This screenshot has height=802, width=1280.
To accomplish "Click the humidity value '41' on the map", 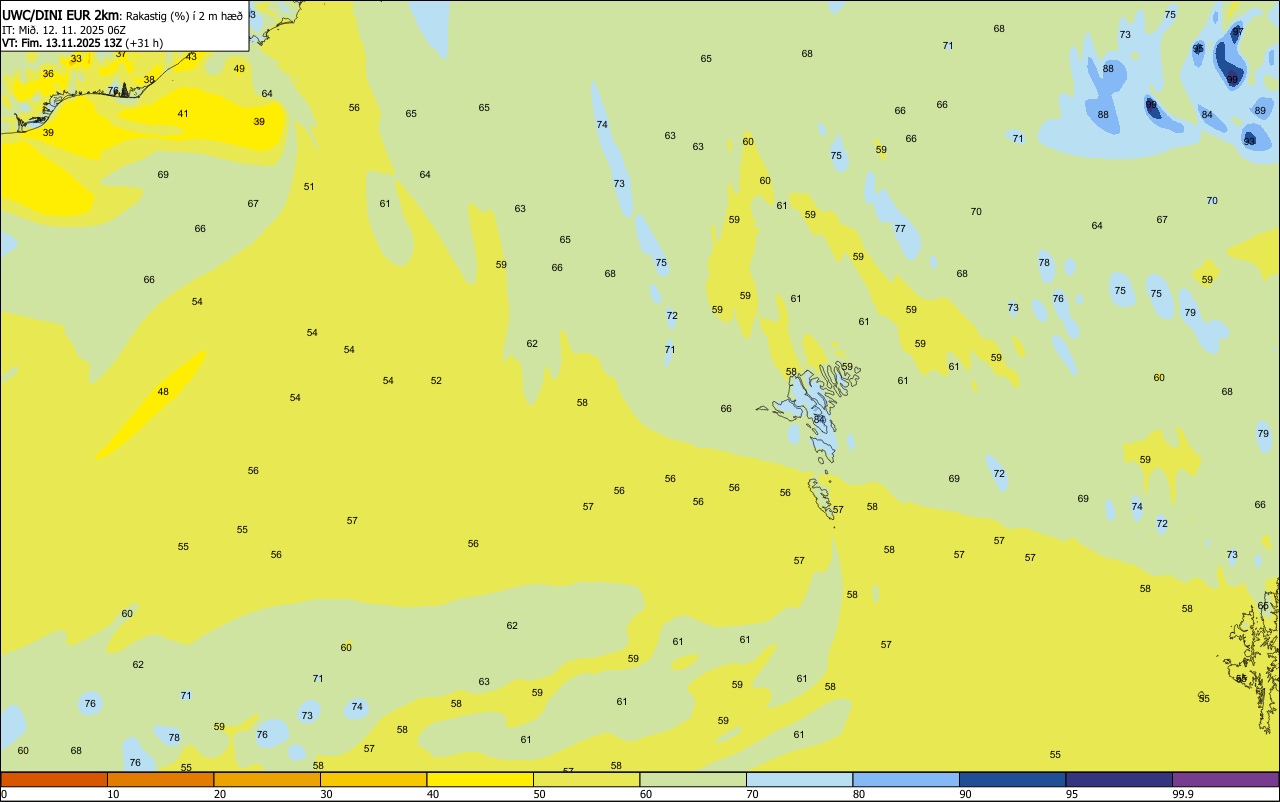I will (183, 113).
